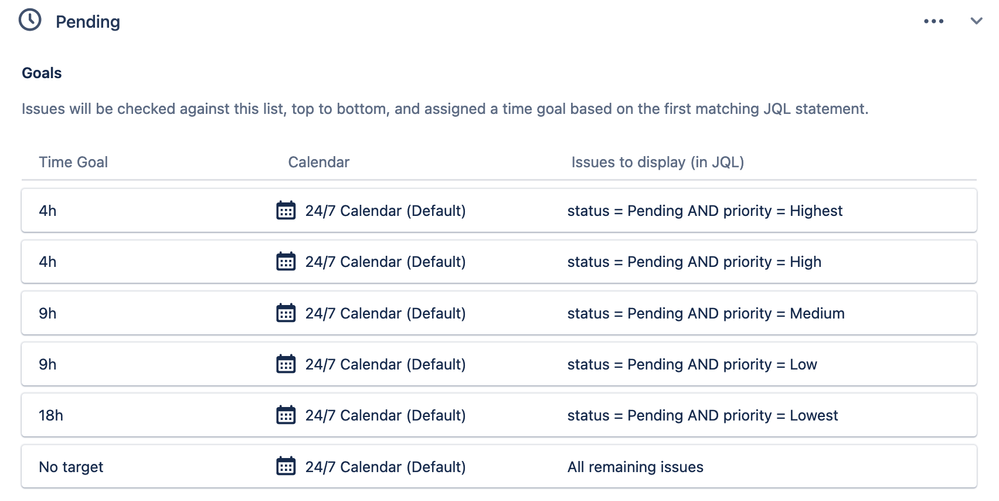The width and height of the screenshot is (999, 501).
Task: Click calendar icon in Low priority row
Action: [x=285, y=364]
